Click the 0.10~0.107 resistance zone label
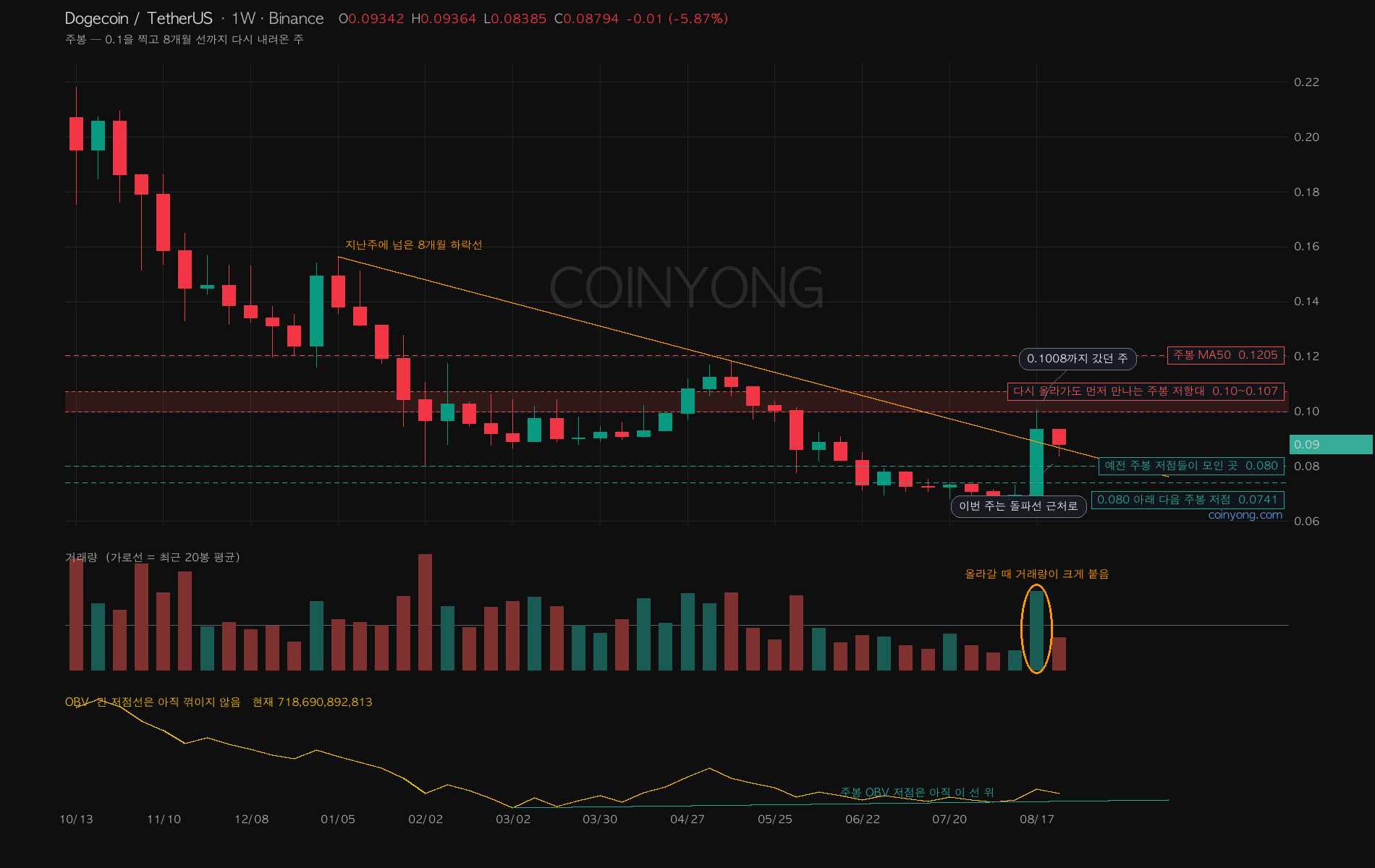The width and height of the screenshot is (1375, 868). (x=1146, y=391)
